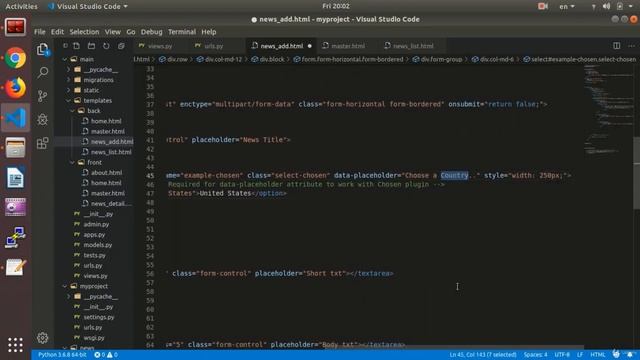The height and width of the screenshot is (360, 640).
Task: Open Visual Studio Code app menu
Action: click(x=88, y=6)
